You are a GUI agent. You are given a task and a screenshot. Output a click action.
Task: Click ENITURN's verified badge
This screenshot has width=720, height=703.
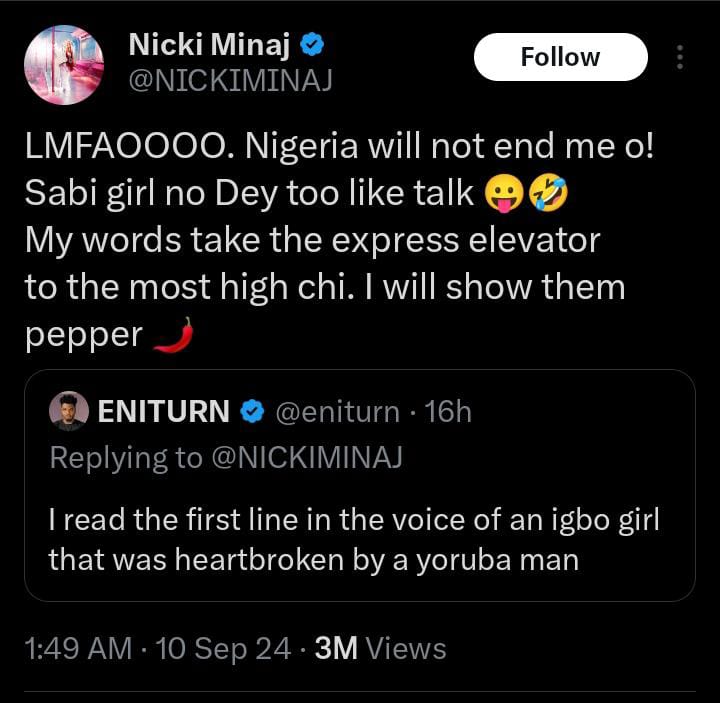256,411
